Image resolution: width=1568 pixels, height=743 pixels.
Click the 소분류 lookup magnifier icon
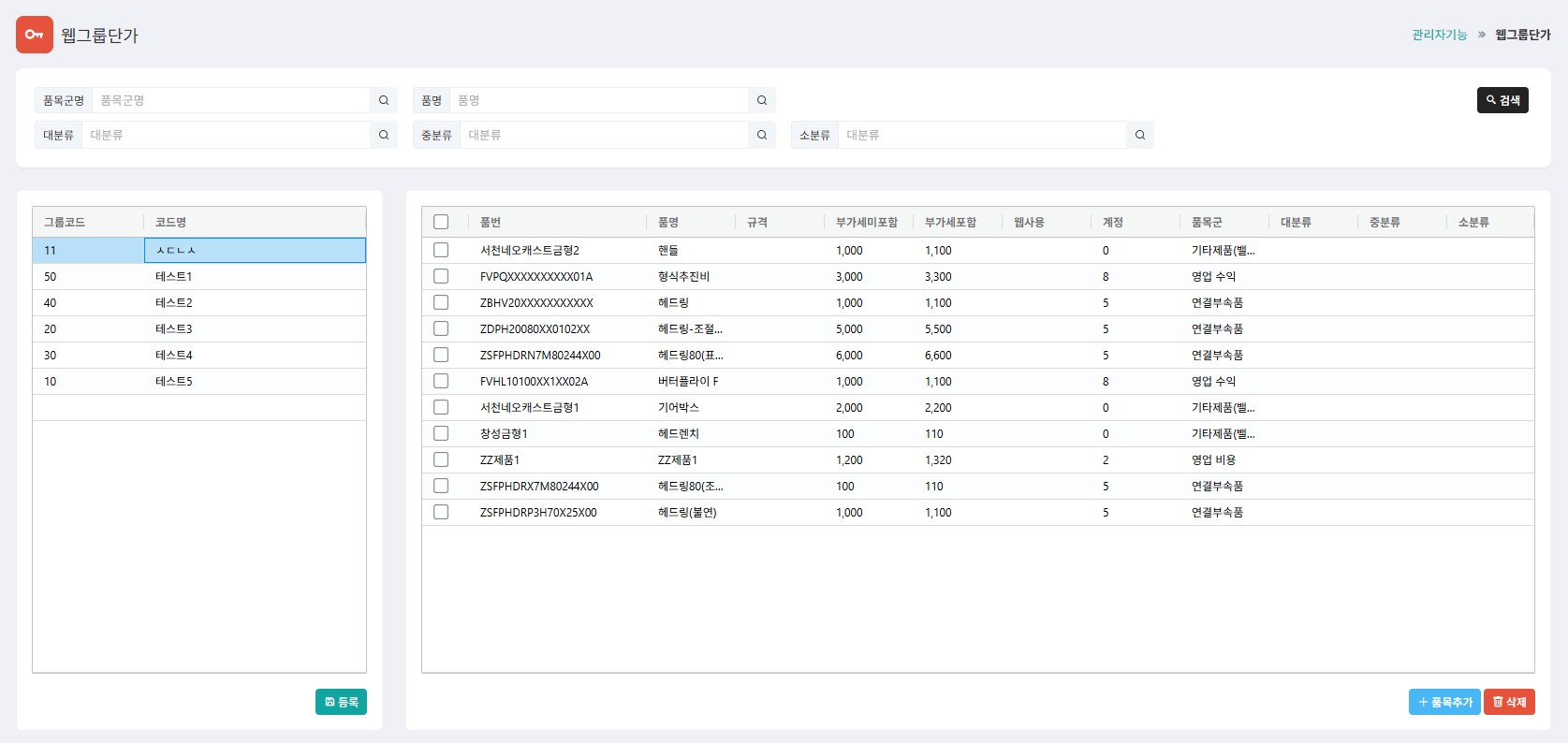[1140, 135]
